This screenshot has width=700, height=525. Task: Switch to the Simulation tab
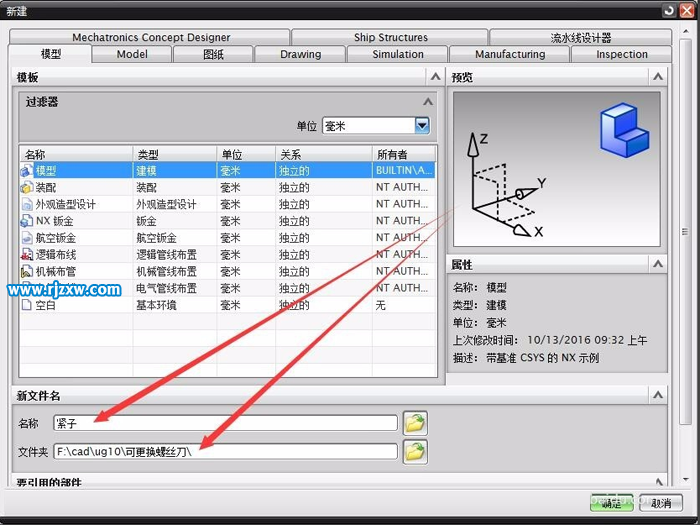pyautogui.click(x=398, y=54)
